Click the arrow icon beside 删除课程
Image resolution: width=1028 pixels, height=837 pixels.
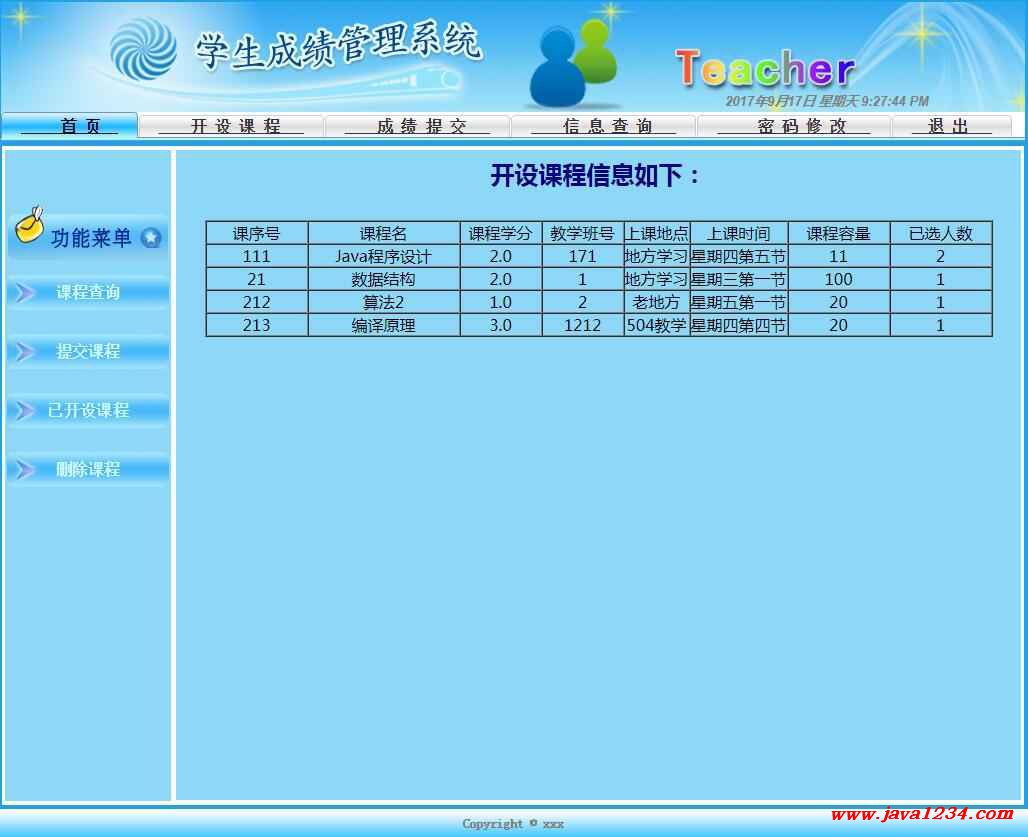click(24, 470)
